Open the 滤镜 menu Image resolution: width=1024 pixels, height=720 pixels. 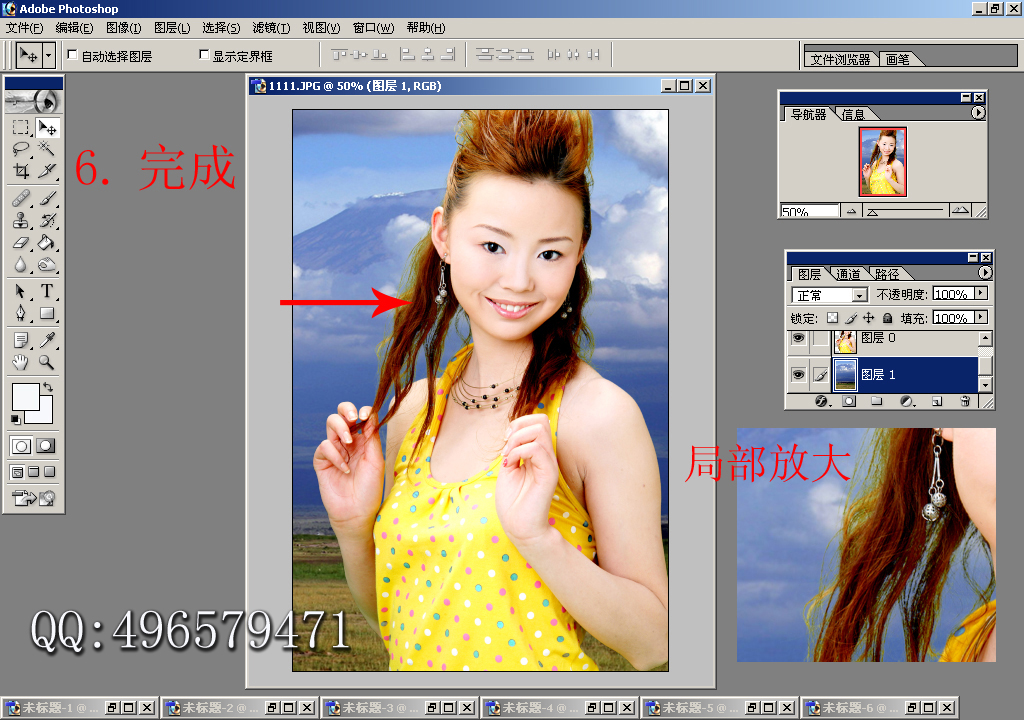click(271, 27)
